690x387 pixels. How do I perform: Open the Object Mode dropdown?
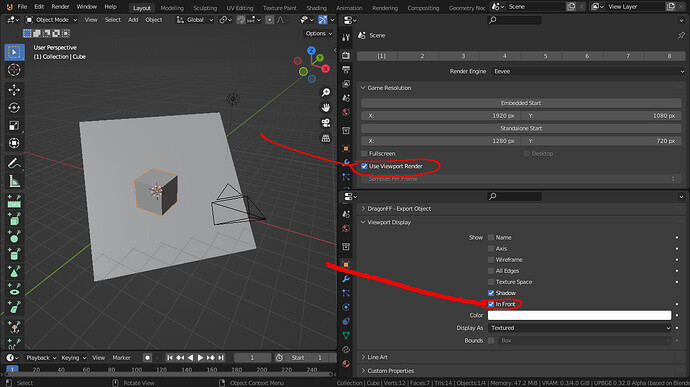(51, 20)
